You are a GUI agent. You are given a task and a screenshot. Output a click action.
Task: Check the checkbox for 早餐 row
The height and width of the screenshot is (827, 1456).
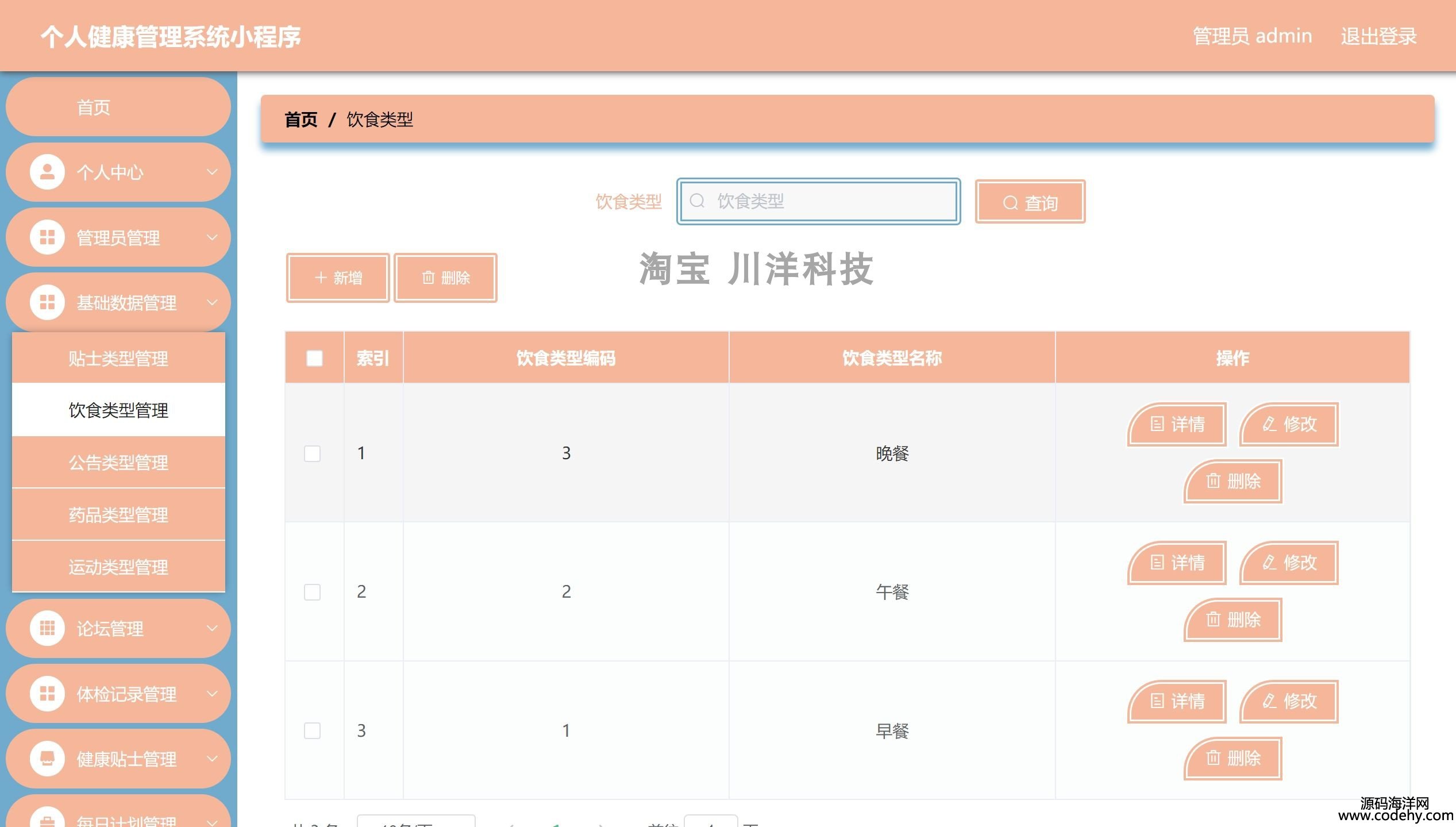[312, 730]
